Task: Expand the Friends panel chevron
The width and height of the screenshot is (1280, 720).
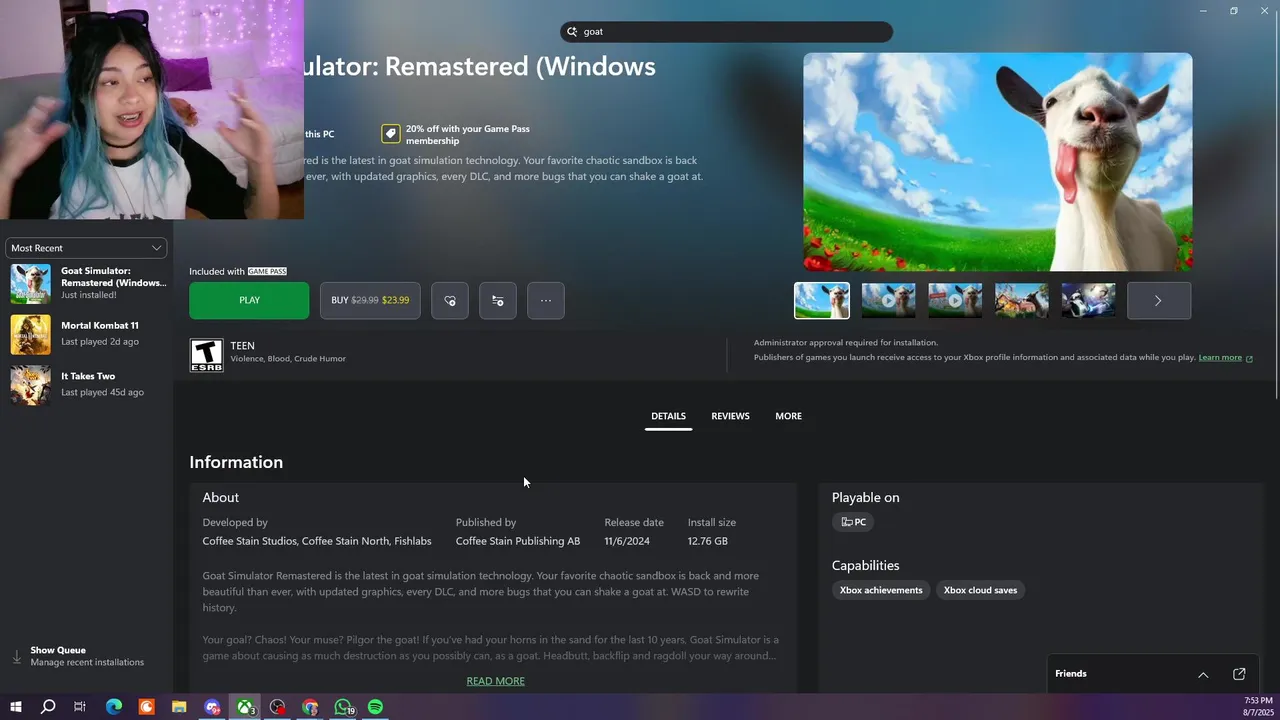Action: 1203,674
